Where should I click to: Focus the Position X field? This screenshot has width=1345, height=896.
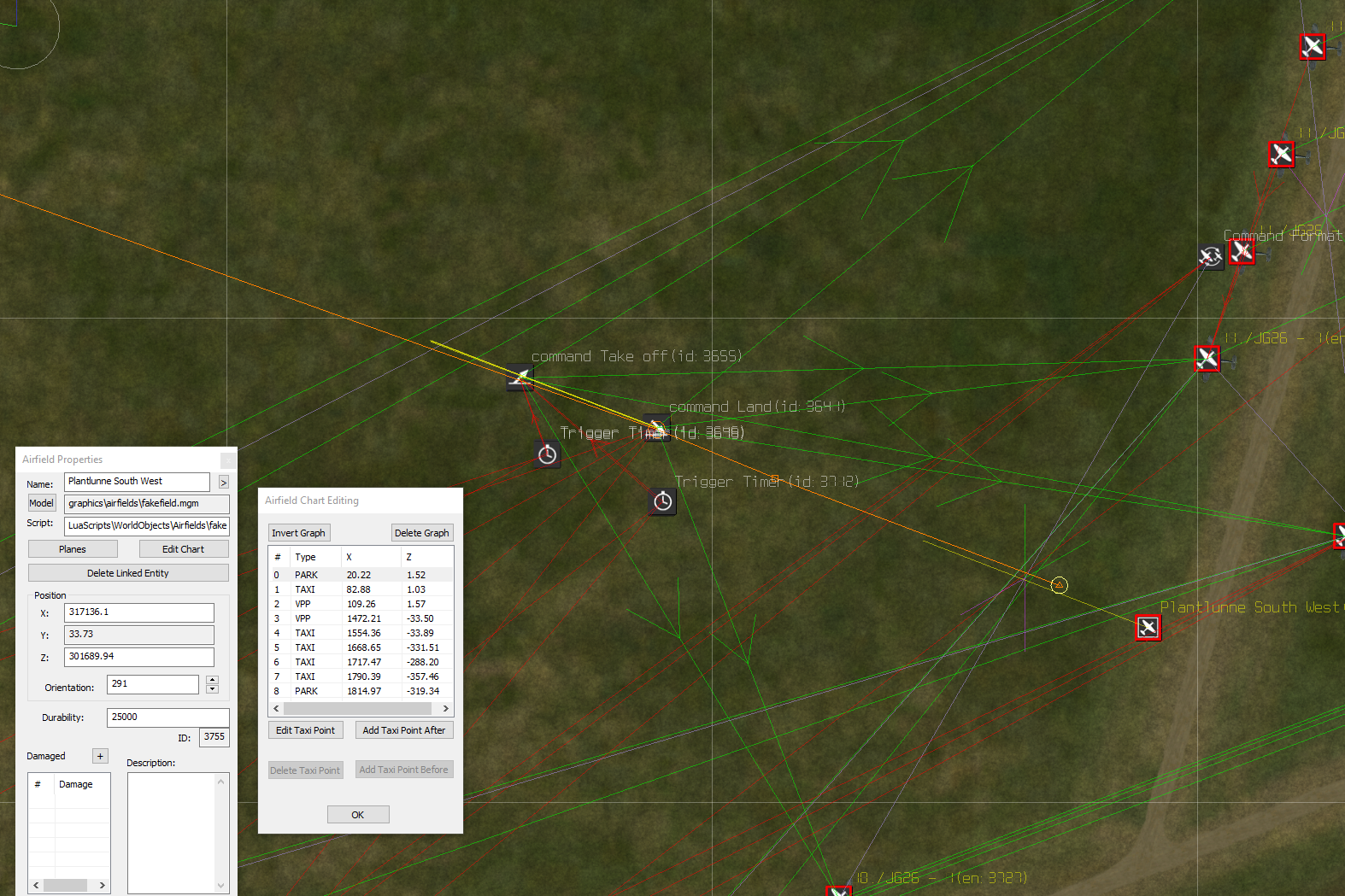tap(139, 612)
